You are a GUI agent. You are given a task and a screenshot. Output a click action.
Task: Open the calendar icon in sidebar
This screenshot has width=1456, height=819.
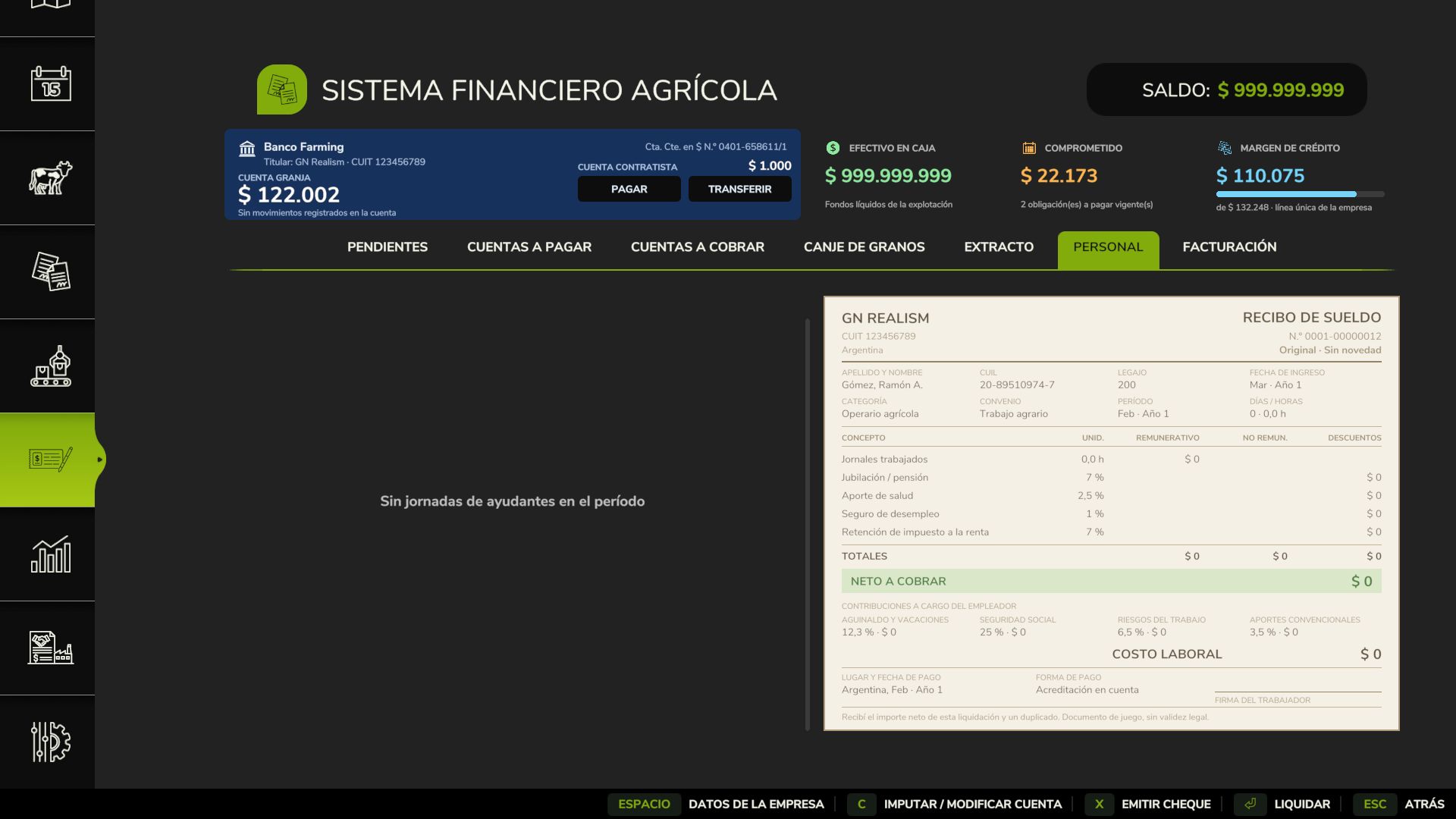pos(51,83)
